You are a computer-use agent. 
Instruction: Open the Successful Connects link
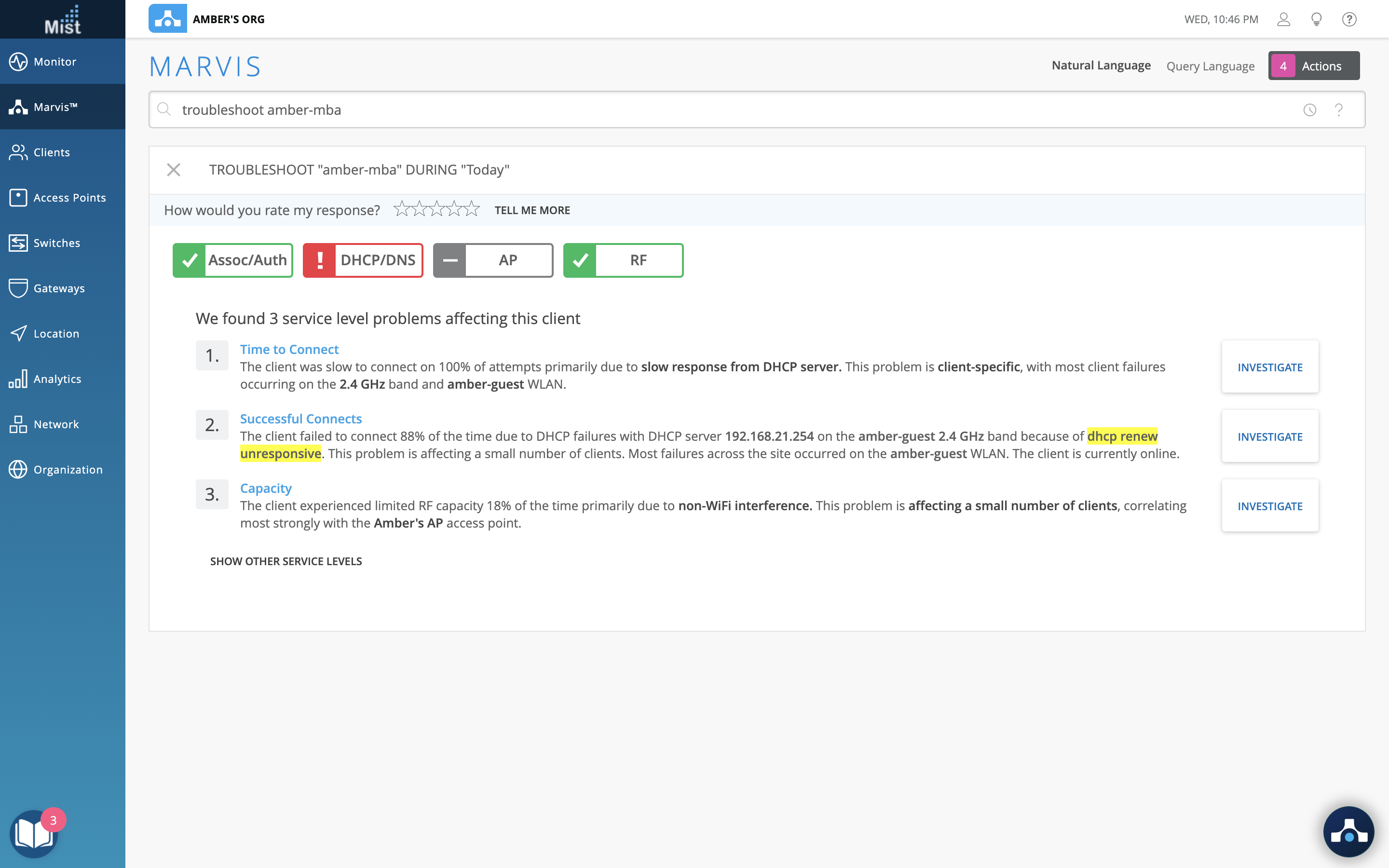301,419
